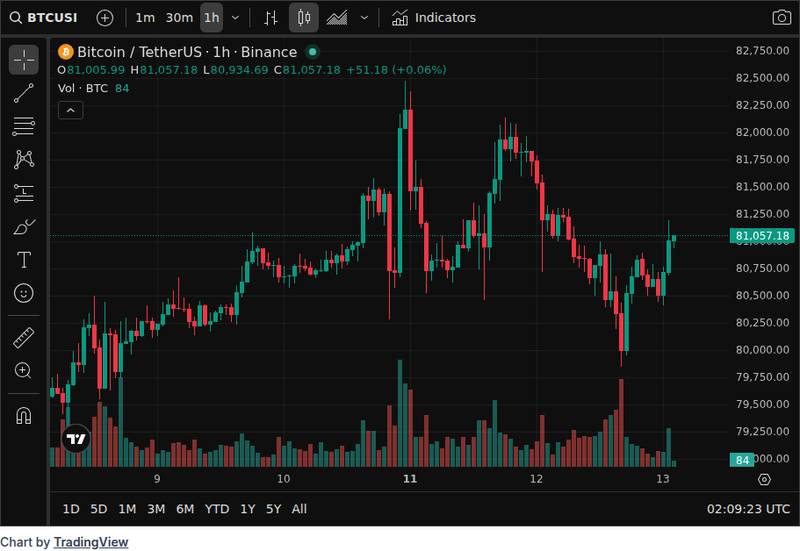Click the date label 13 on time axis
The height and width of the screenshot is (551, 800).
[x=662, y=479]
